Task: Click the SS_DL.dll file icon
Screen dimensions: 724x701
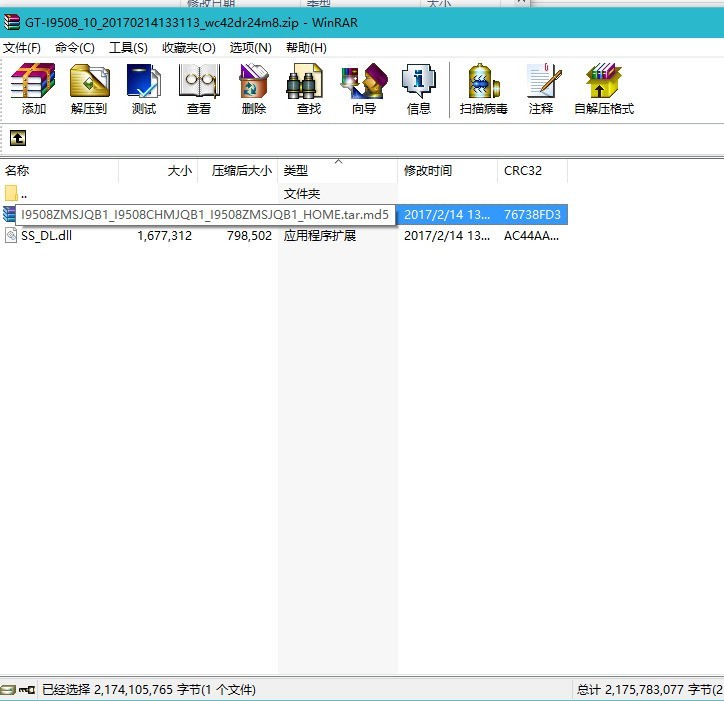Action: [x=10, y=235]
